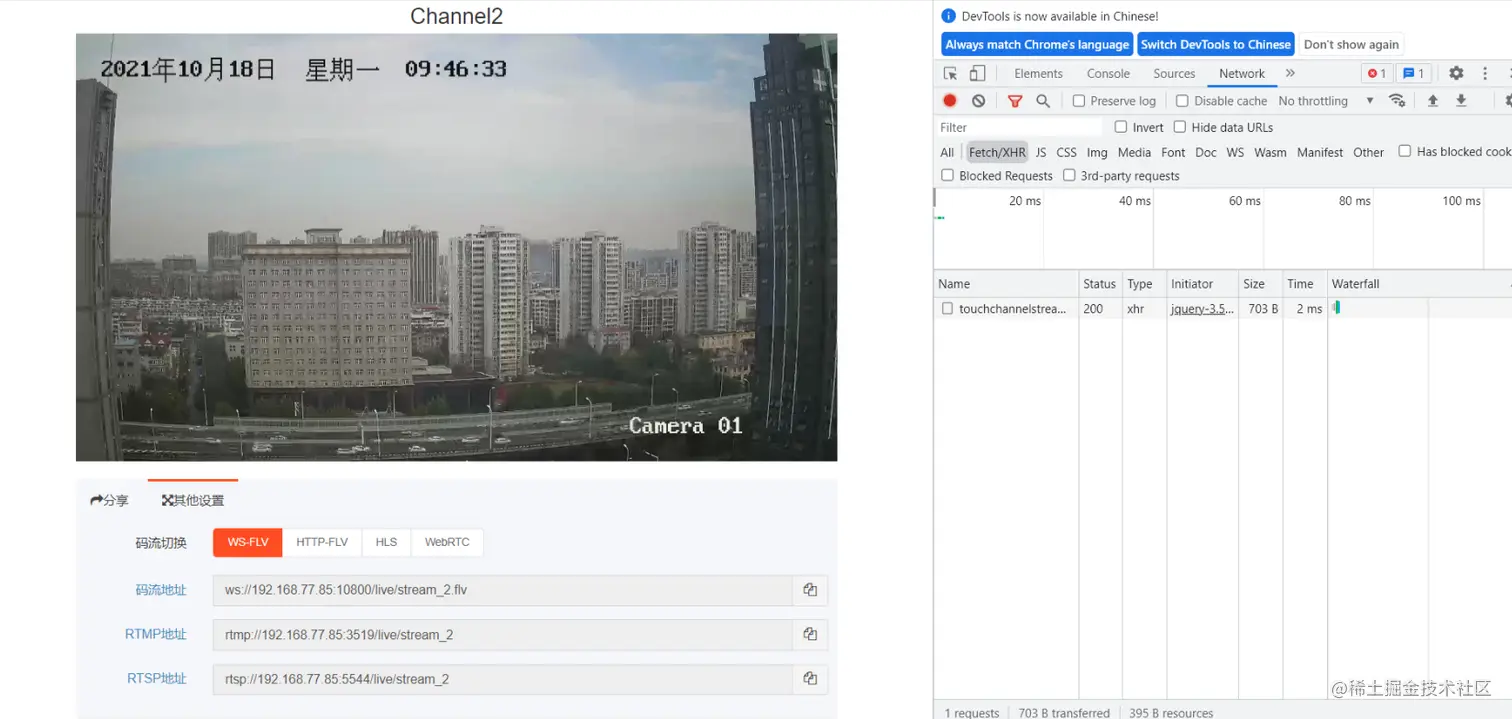The image size is (1512, 719).
Task: Click the Channel2 video player
Action: (456, 247)
